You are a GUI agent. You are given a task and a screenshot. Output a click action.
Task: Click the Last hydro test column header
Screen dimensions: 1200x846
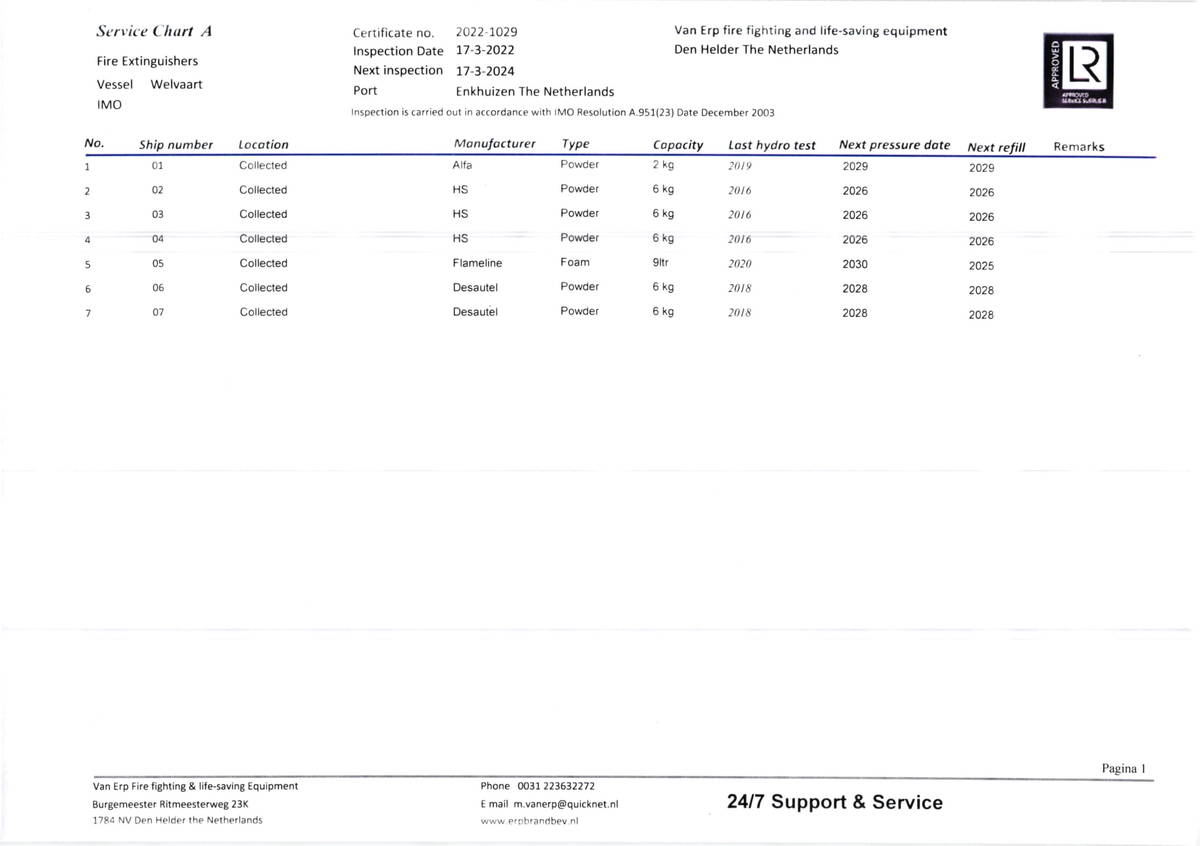(x=771, y=145)
